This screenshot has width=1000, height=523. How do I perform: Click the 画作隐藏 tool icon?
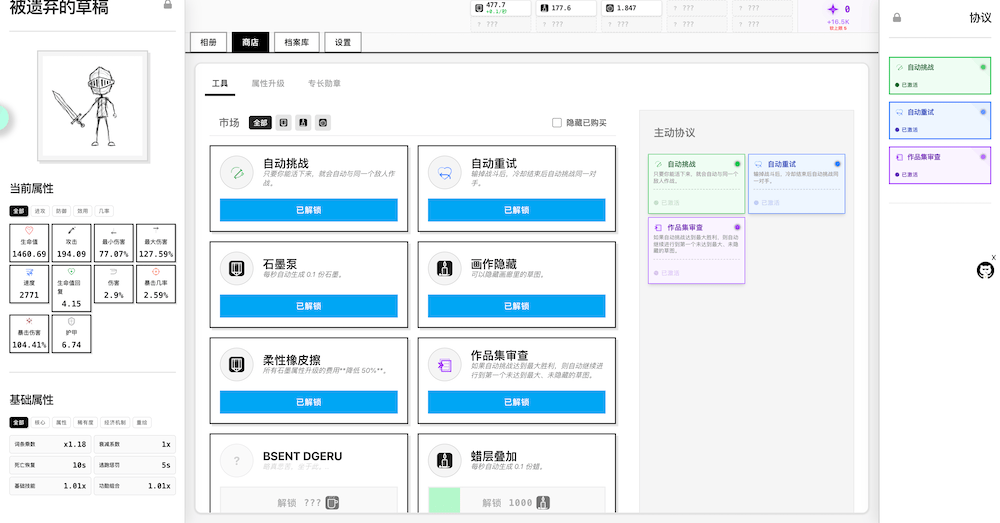click(445, 269)
